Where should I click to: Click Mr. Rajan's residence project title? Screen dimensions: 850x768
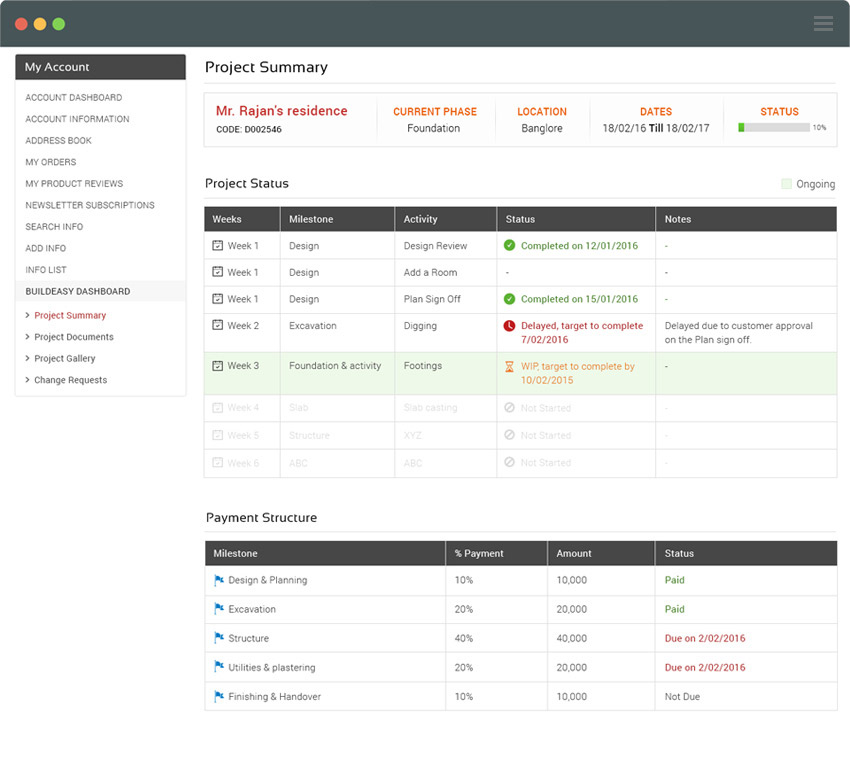tap(282, 111)
